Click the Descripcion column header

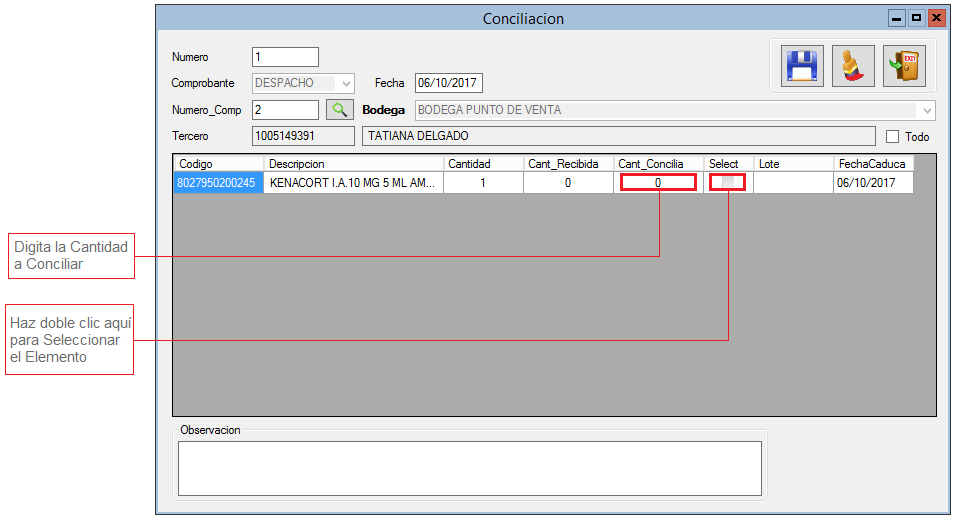point(353,164)
